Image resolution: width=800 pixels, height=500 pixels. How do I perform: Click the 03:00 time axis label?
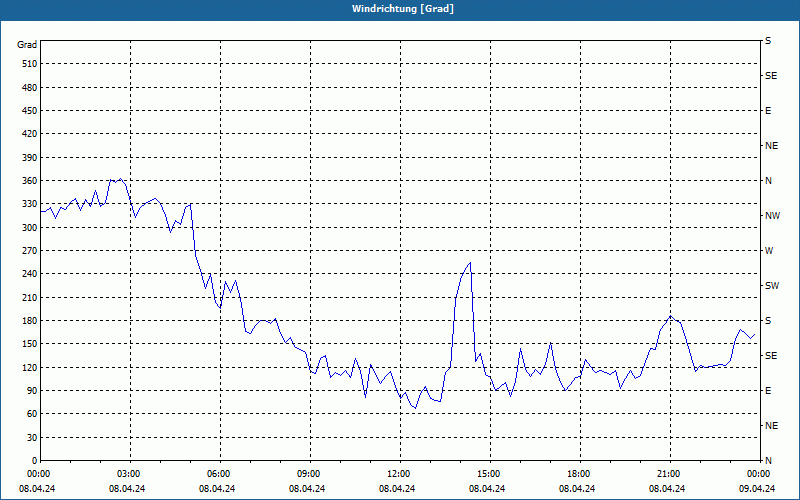pos(129,474)
